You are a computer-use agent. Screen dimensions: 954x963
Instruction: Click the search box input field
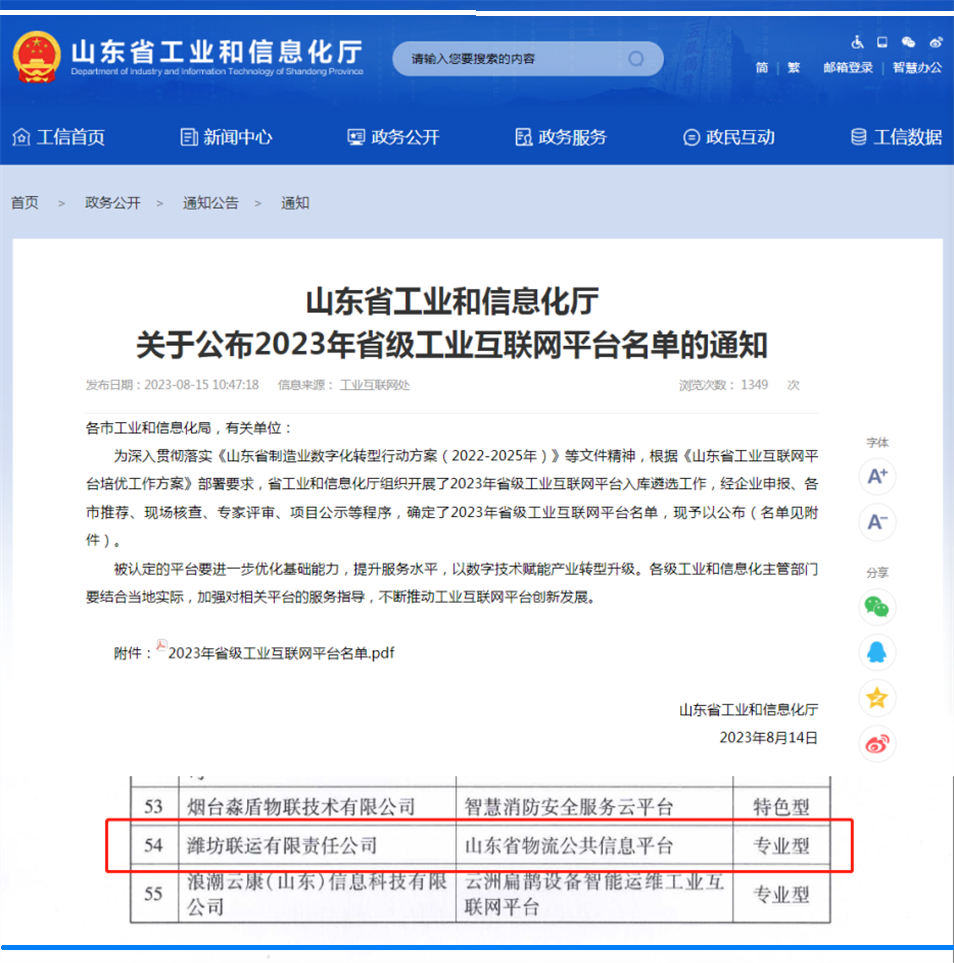pyautogui.click(x=528, y=58)
